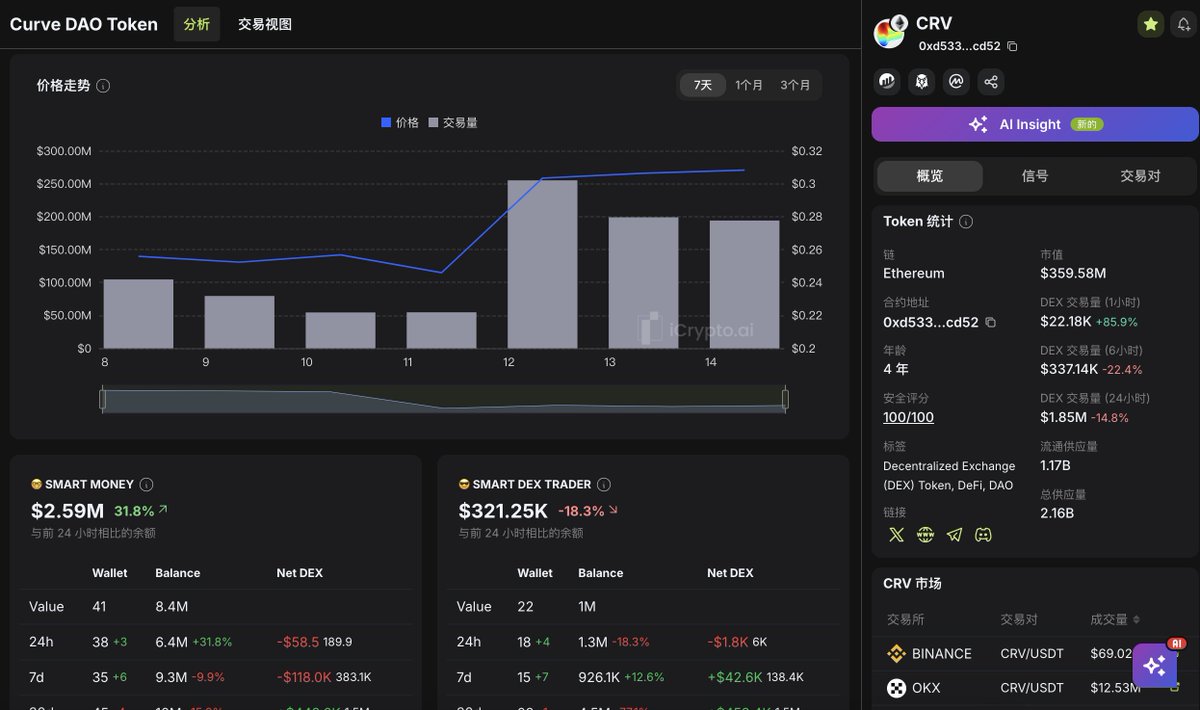Open the Telegram link icon
The height and width of the screenshot is (710, 1200).
pos(955,535)
